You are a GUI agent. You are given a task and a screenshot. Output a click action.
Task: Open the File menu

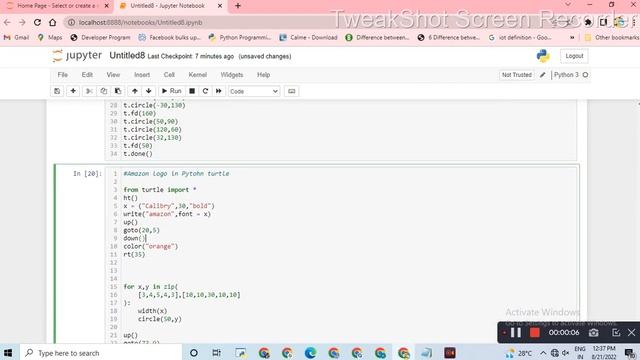(62, 75)
